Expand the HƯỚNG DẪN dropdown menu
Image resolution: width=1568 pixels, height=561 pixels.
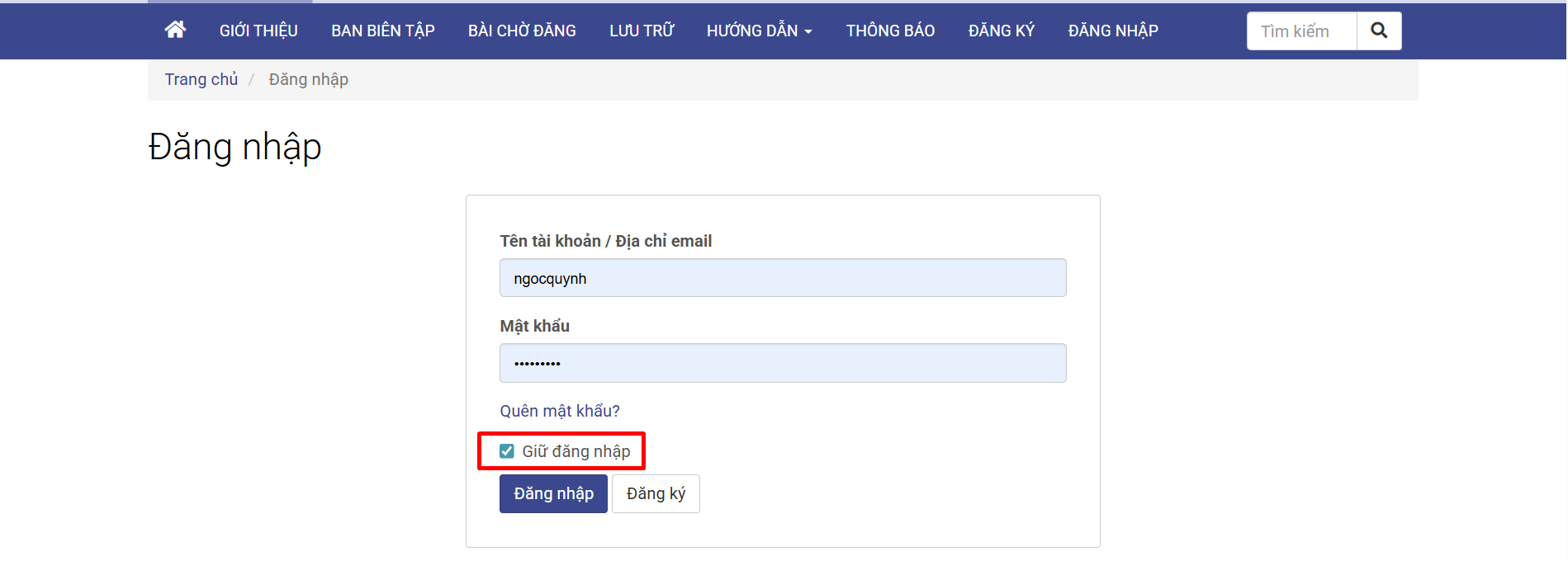[759, 31]
